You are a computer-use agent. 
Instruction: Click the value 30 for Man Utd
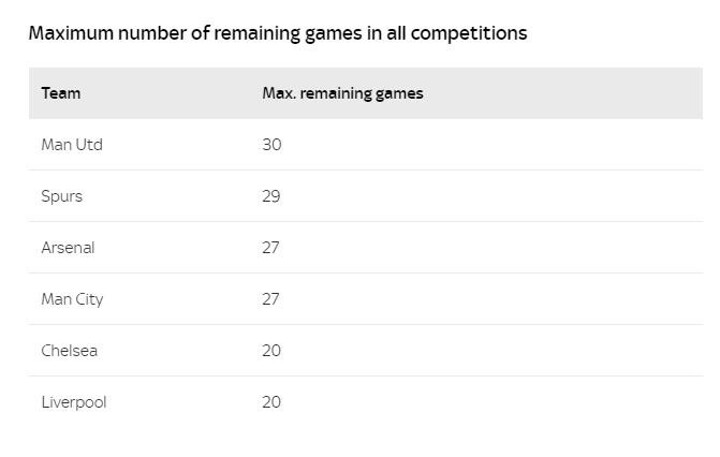[272, 145]
